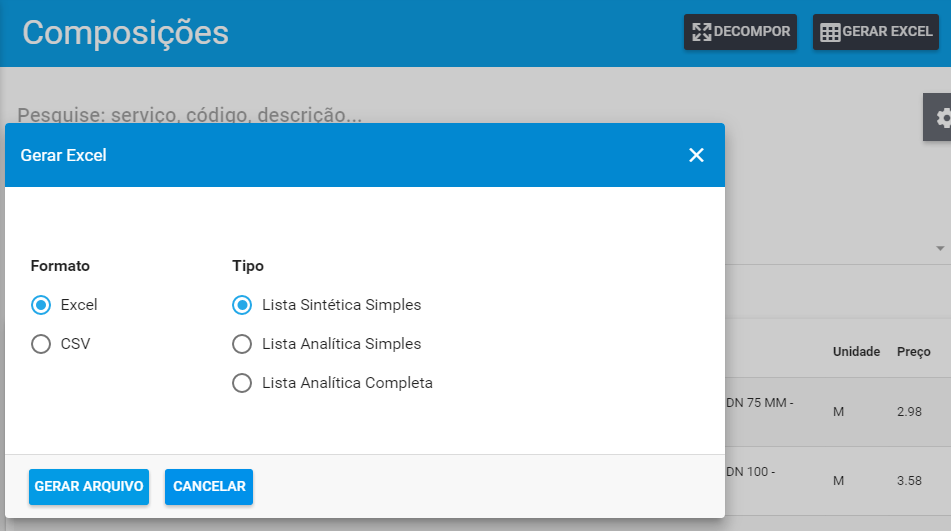Close the Gerar Excel dialog
951x531 pixels.
coord(696,155)
